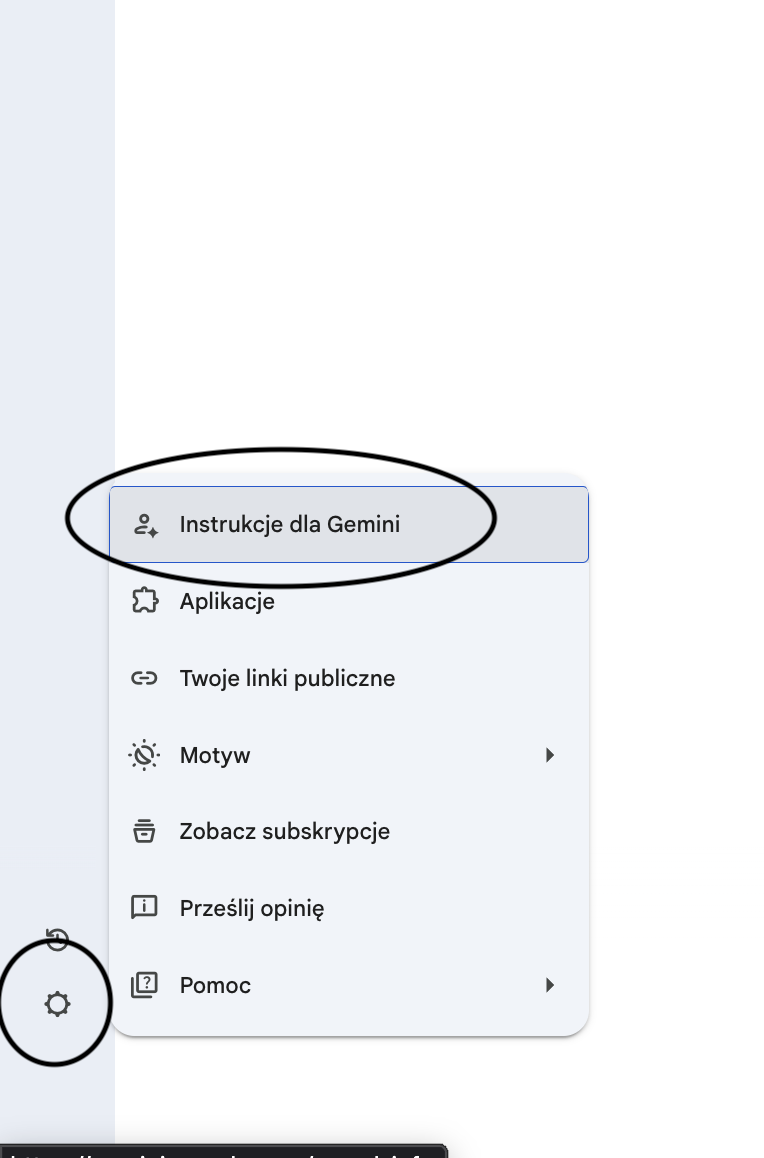Image resolution: width=764 pixels, height=1158 pixels.
Task: Select Zobacz subskrypcje menu item
Action: (x=285, y=831)
